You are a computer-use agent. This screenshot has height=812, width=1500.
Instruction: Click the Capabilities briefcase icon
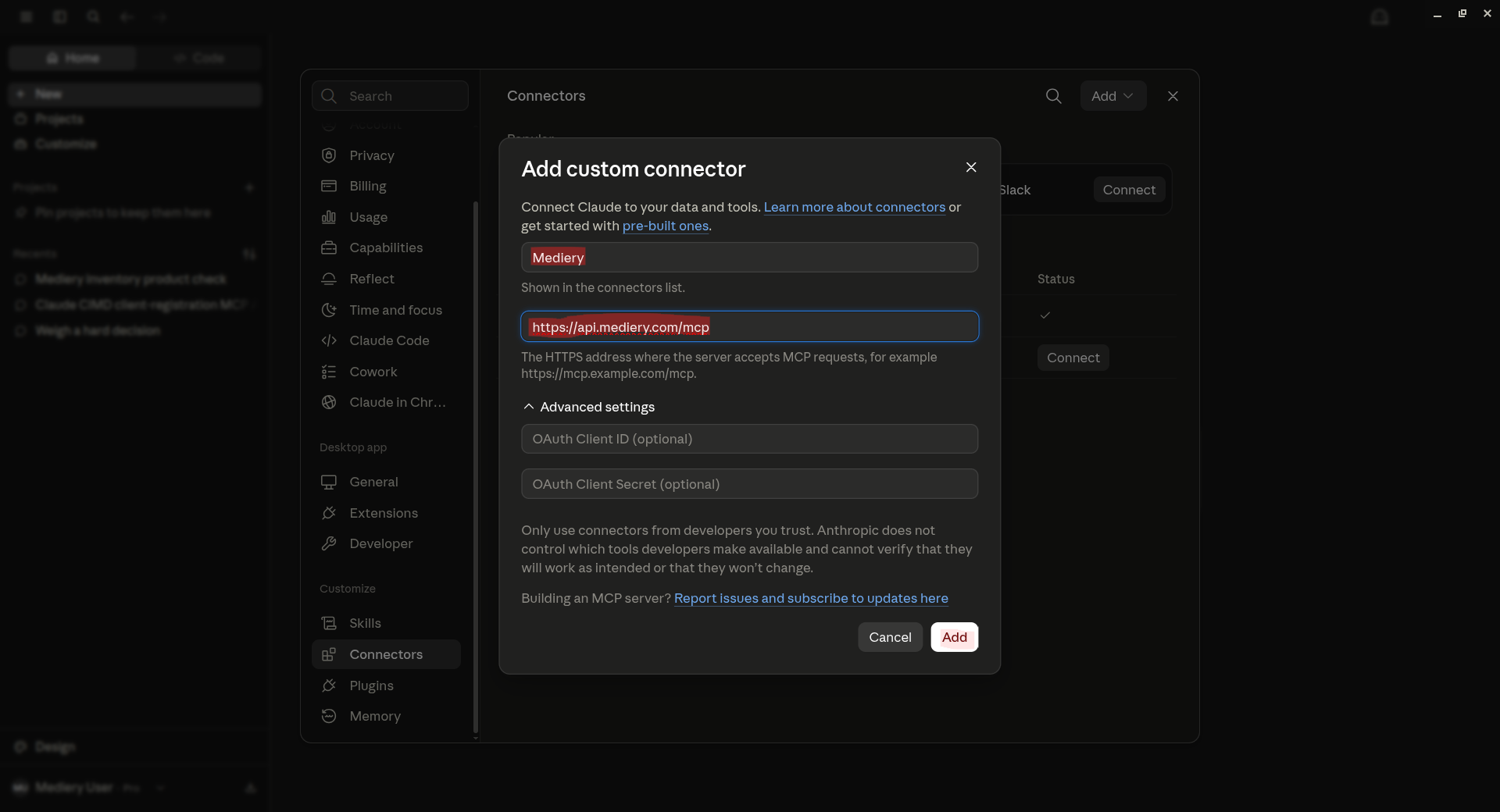[329, 248]
